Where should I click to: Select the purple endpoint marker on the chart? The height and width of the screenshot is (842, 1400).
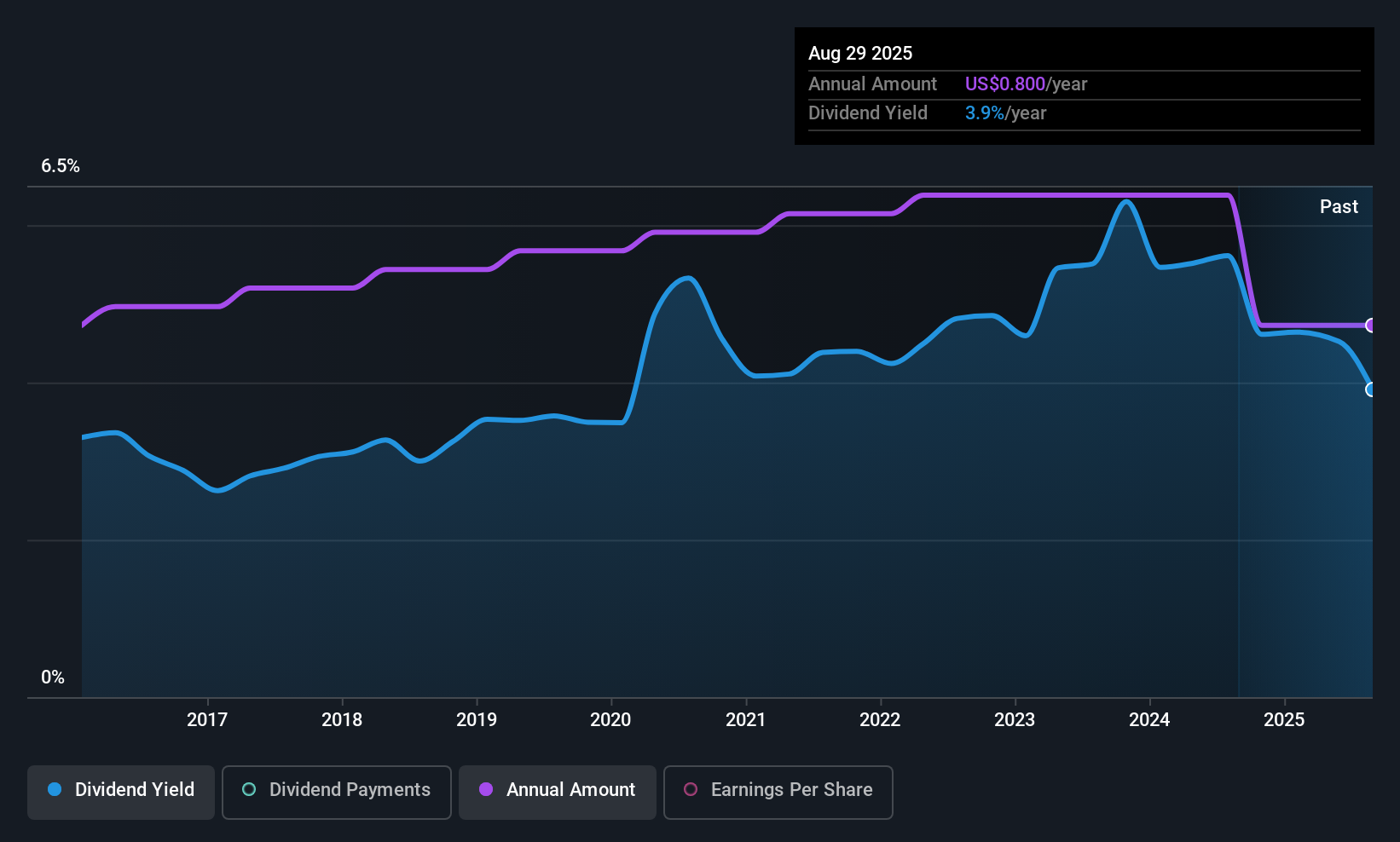[1371, 326]
